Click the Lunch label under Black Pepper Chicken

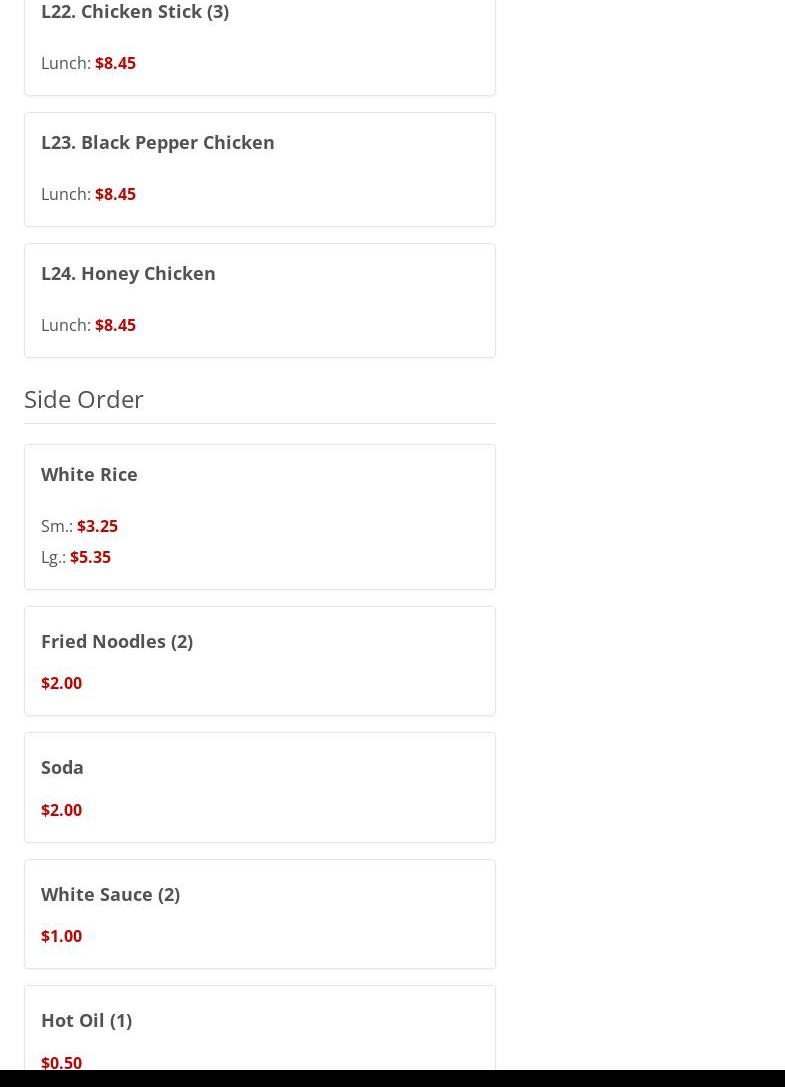point(65,194)
